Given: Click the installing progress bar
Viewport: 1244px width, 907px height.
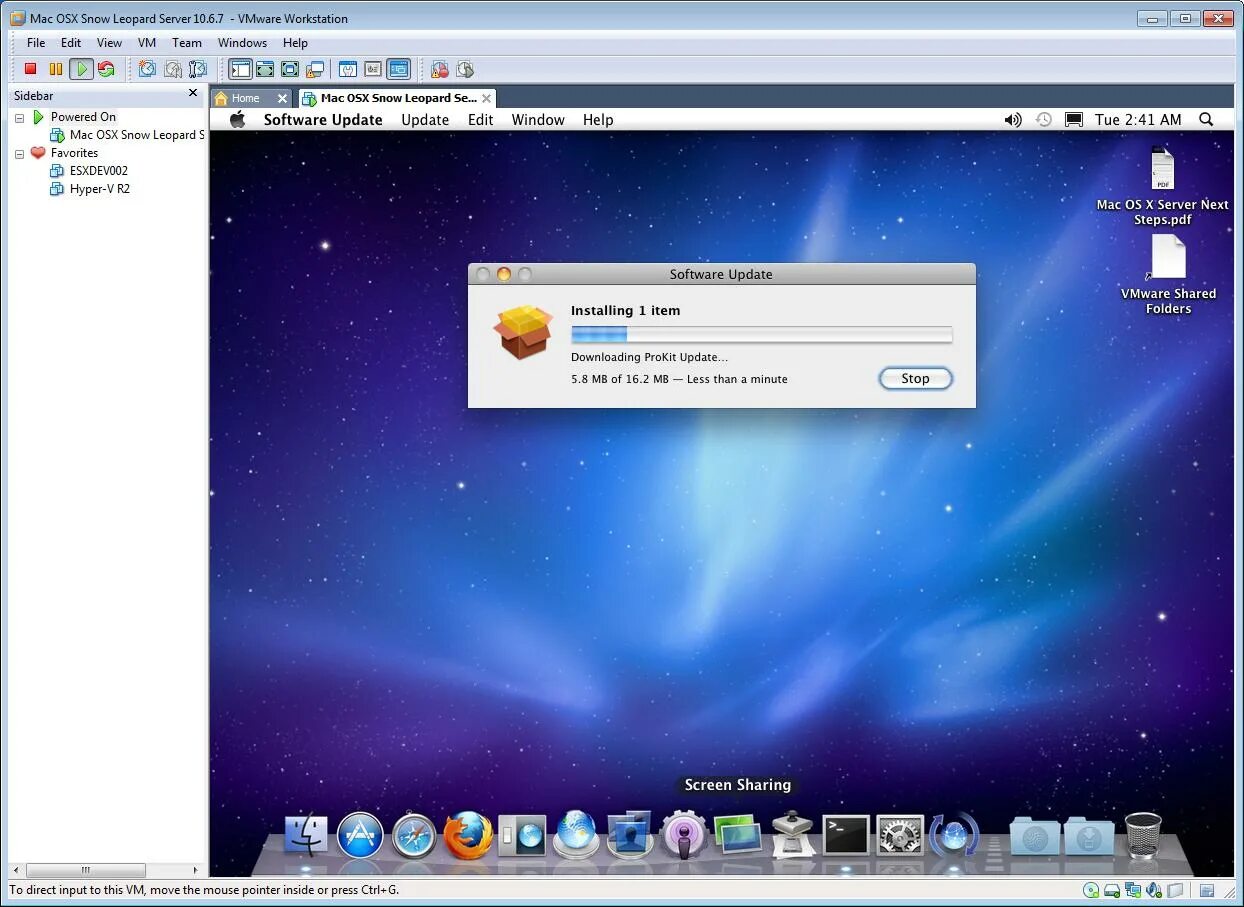Looking at the screenshot, I should point(760,334).
